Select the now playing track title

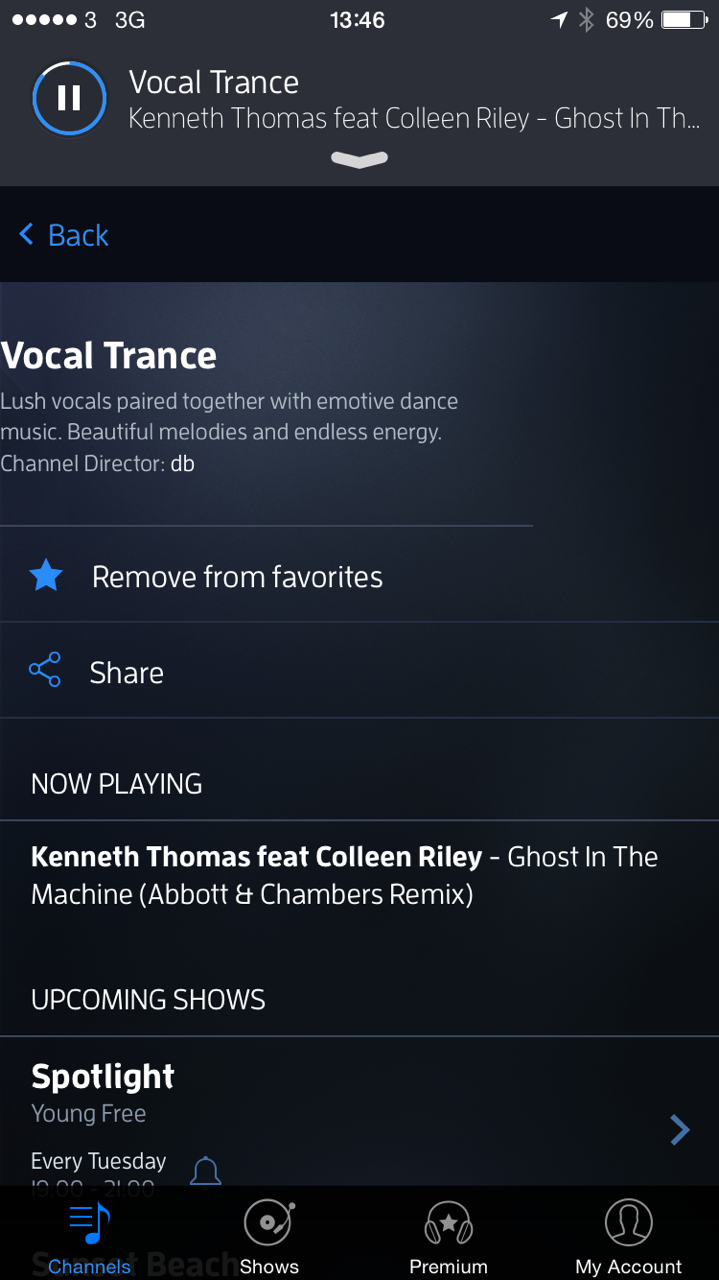point(344,875)
